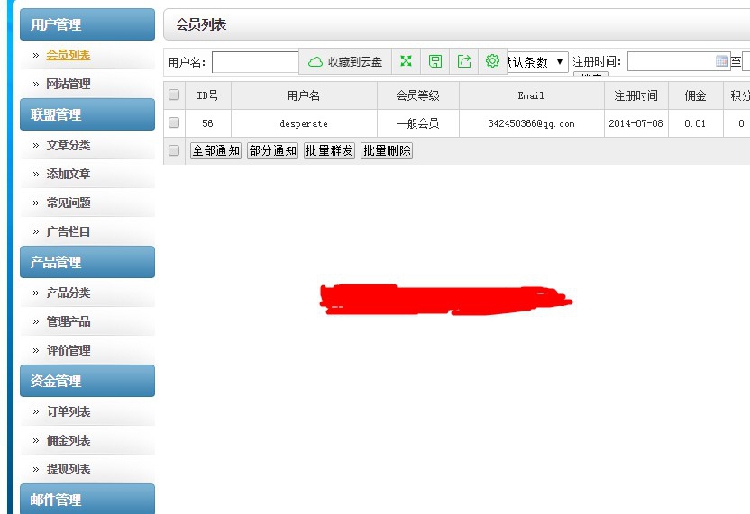
Task: Click the qq.com email address cell
Action: (x=531, y=123)
